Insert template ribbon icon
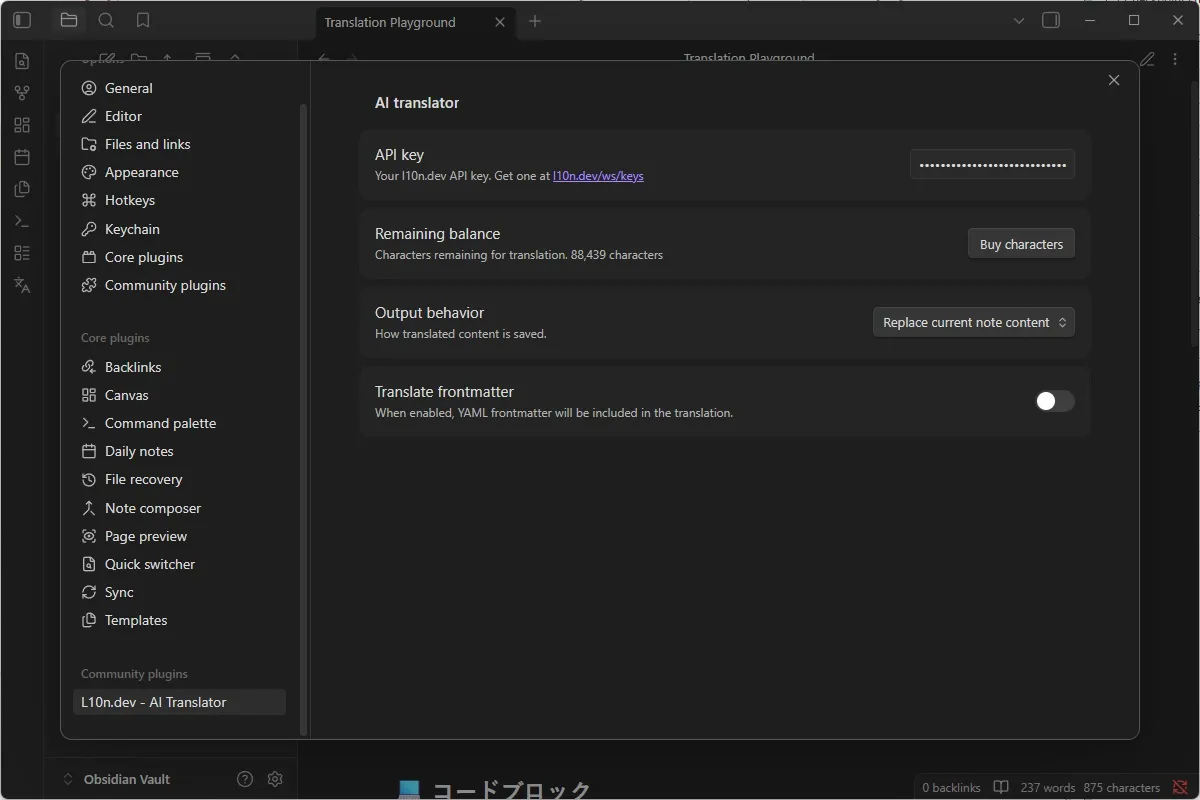This screenshot has height=800, width=1200. pos(22,189)
